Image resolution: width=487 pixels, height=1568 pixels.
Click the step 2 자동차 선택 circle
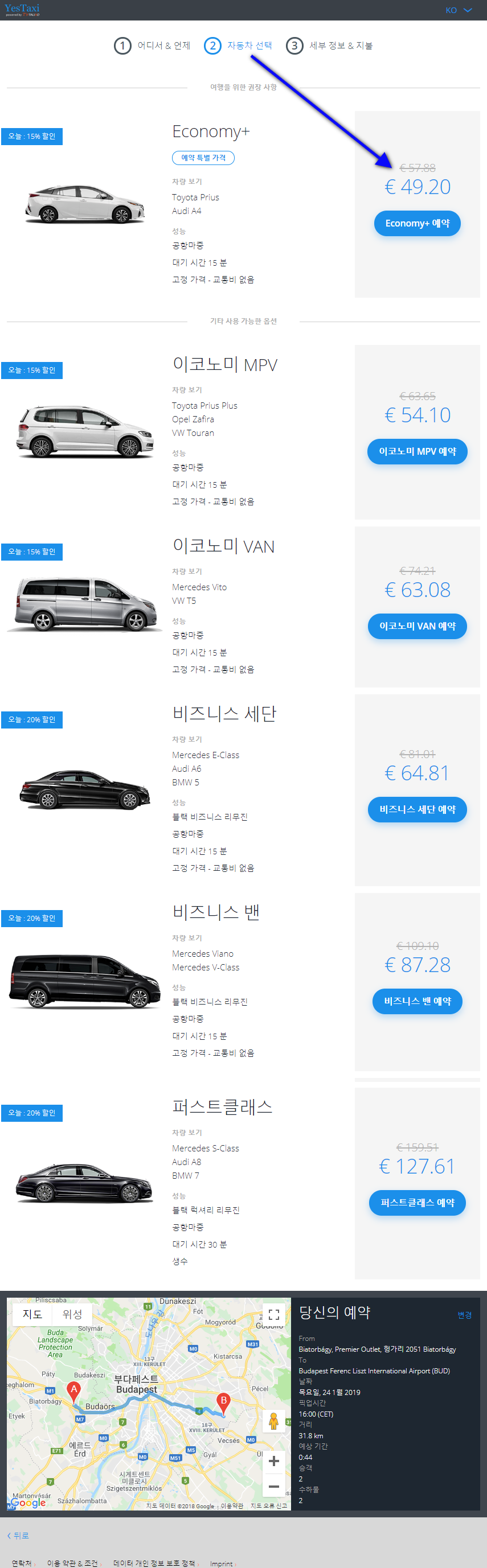[212, 46]
